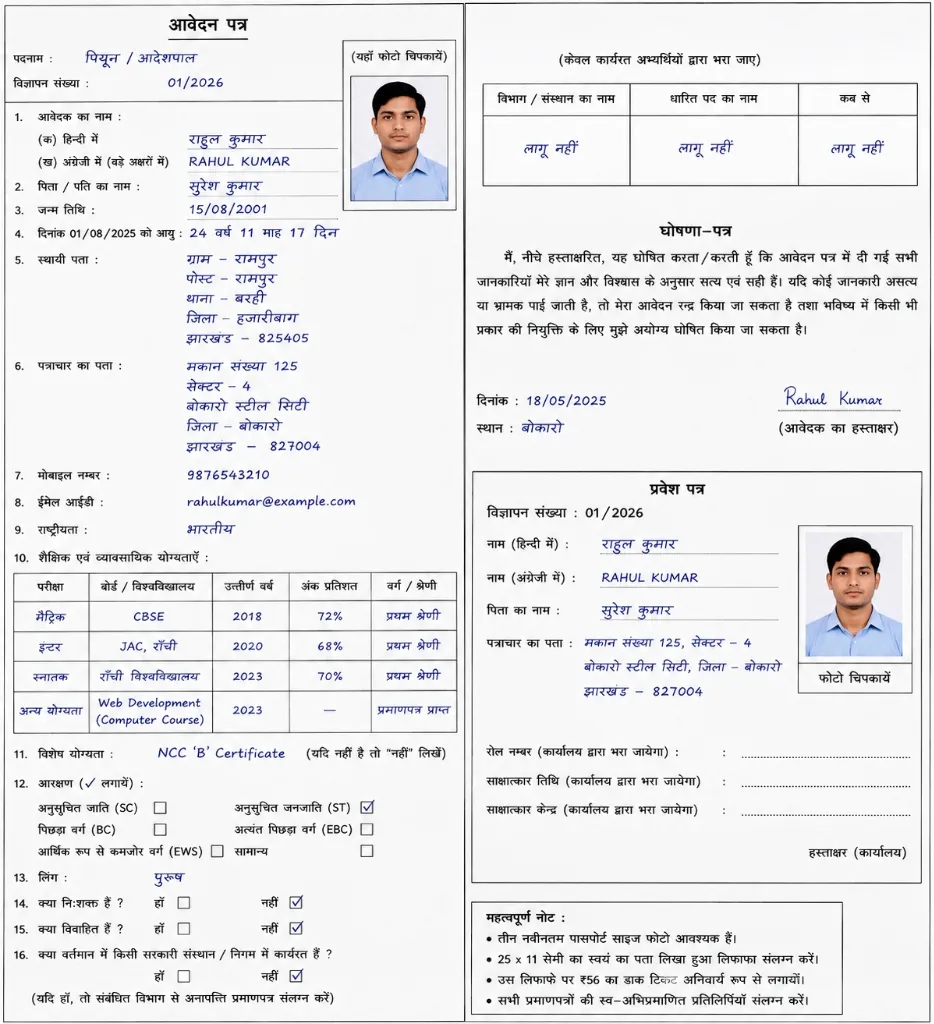Click correspondence address line मकान संख्या 125
The width and height of the screenshot is (934, 1024).
click(242, 366)
